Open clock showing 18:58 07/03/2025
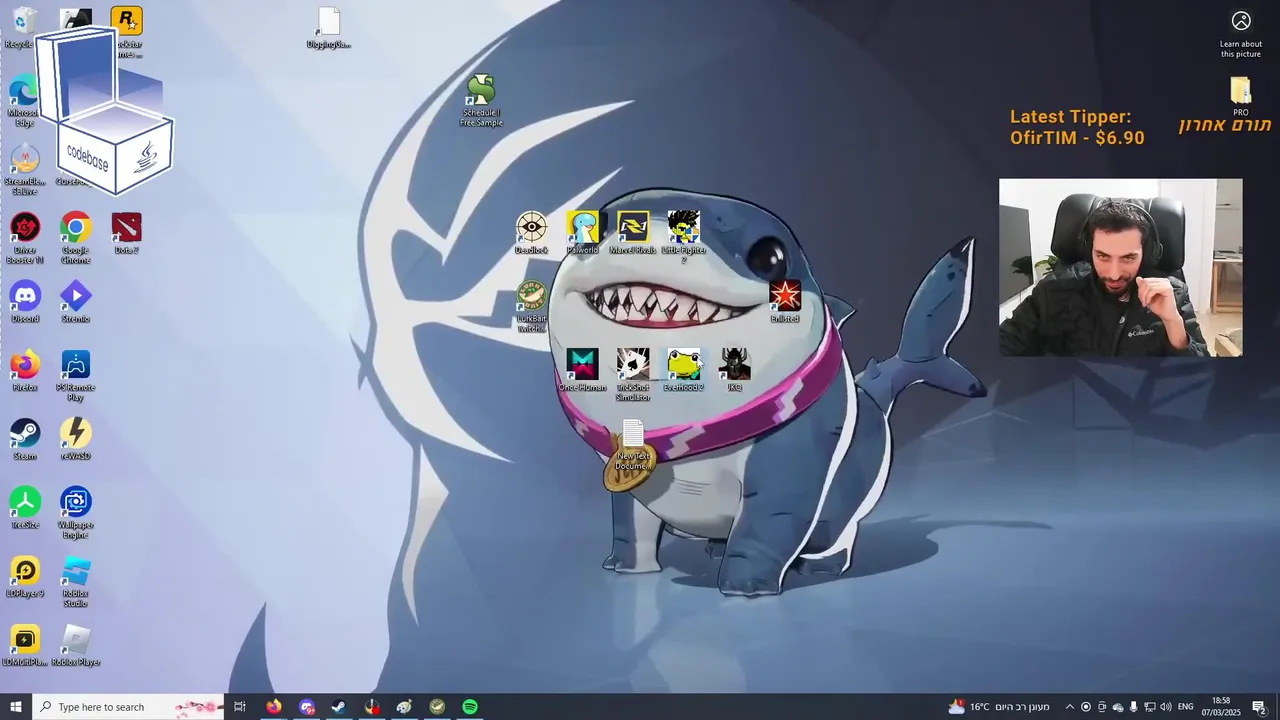Viewport: 1280px width, 720px height. click(1221, 707)
